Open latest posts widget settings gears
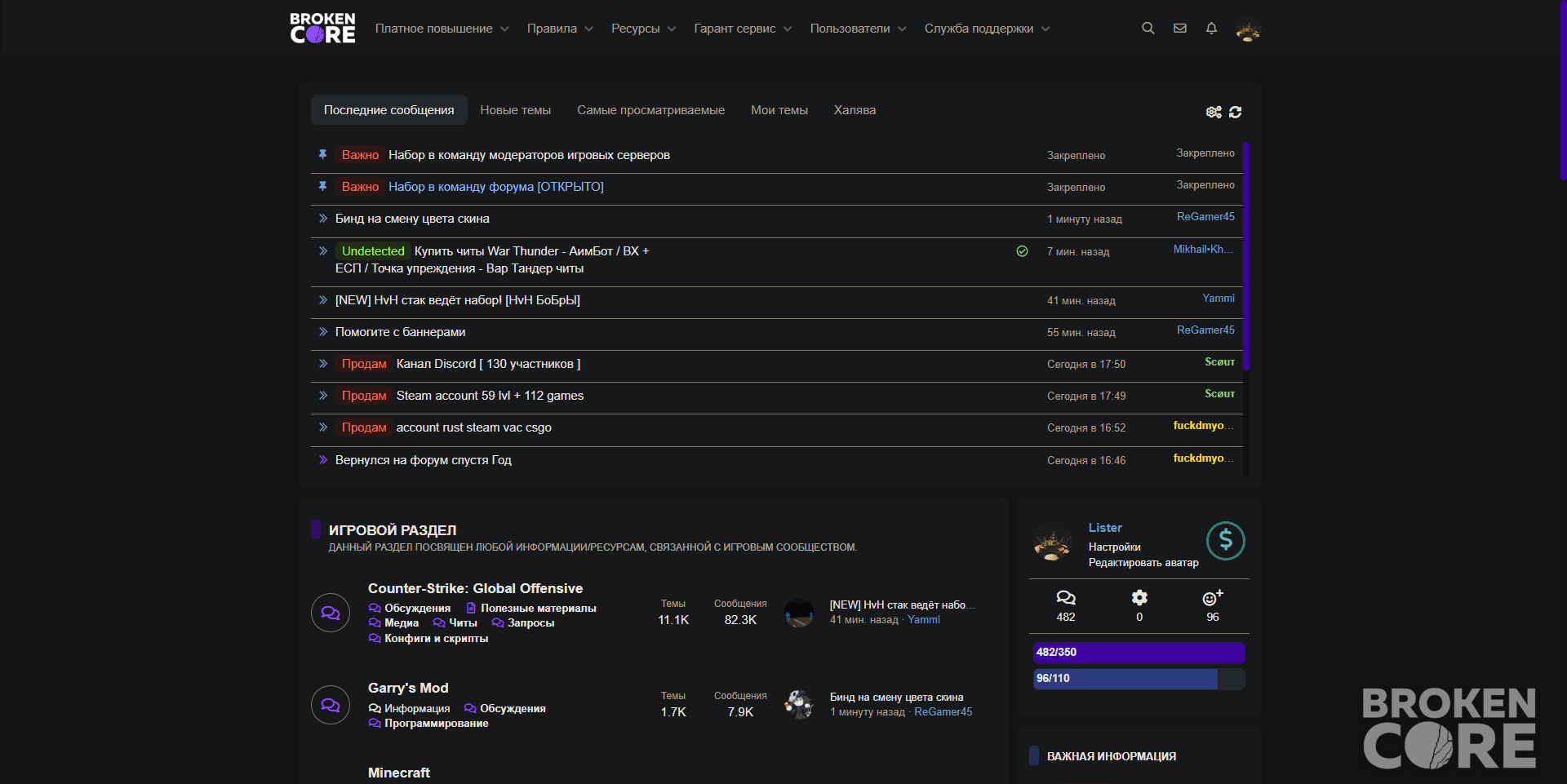1567x784 pixels. click(1214, 112)
